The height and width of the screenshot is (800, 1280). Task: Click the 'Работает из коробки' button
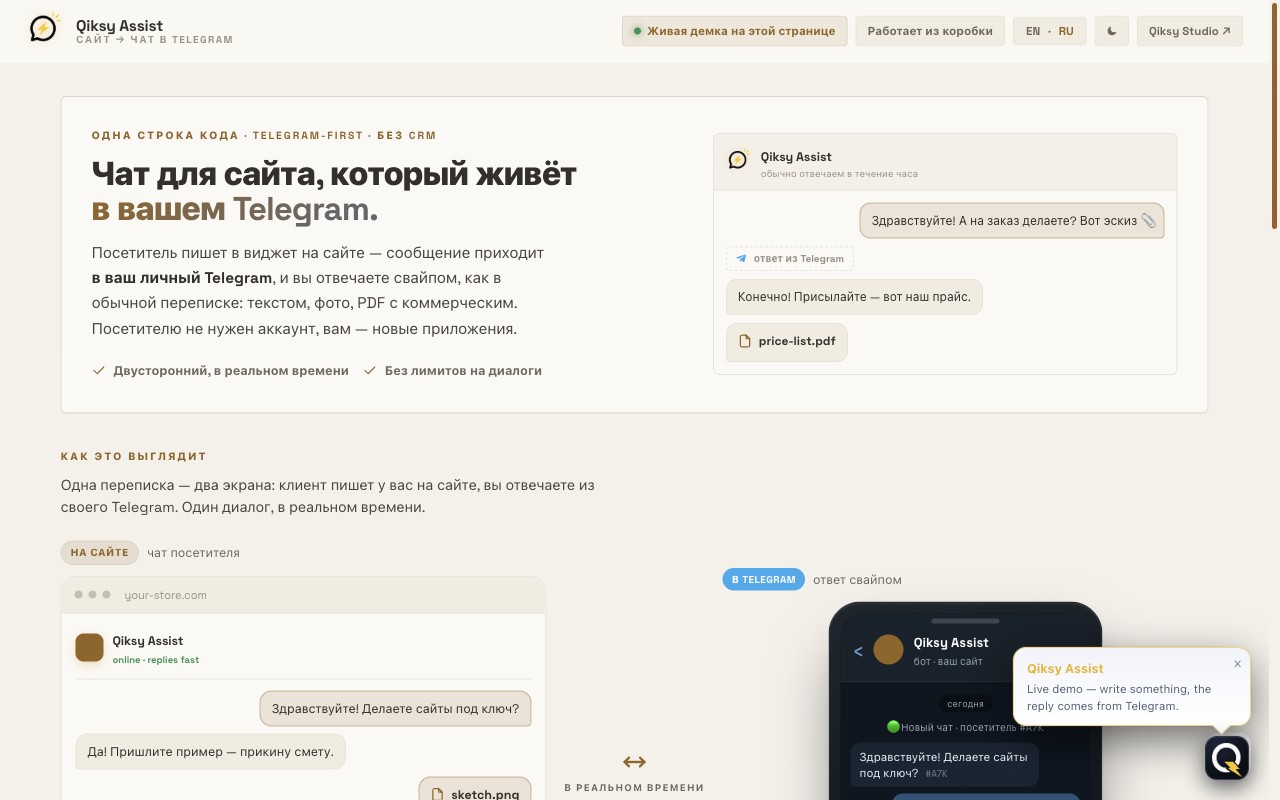pos(930,31)
